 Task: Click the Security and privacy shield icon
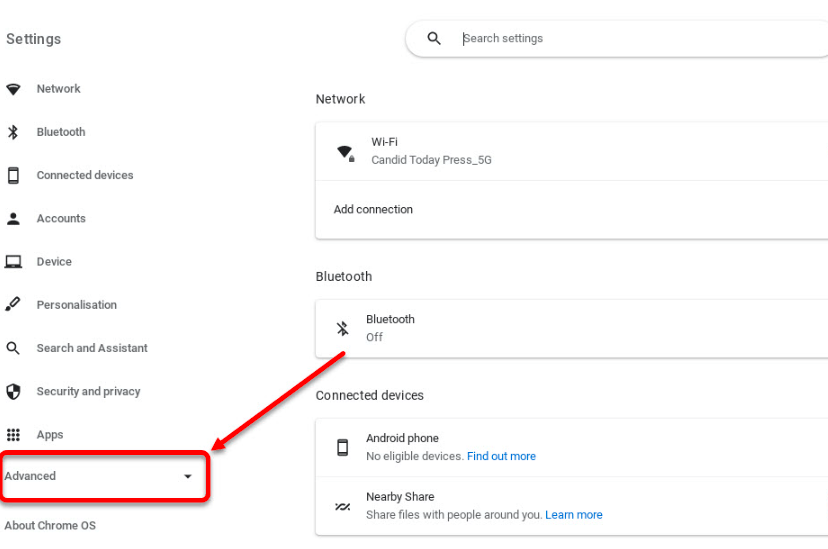13,392
